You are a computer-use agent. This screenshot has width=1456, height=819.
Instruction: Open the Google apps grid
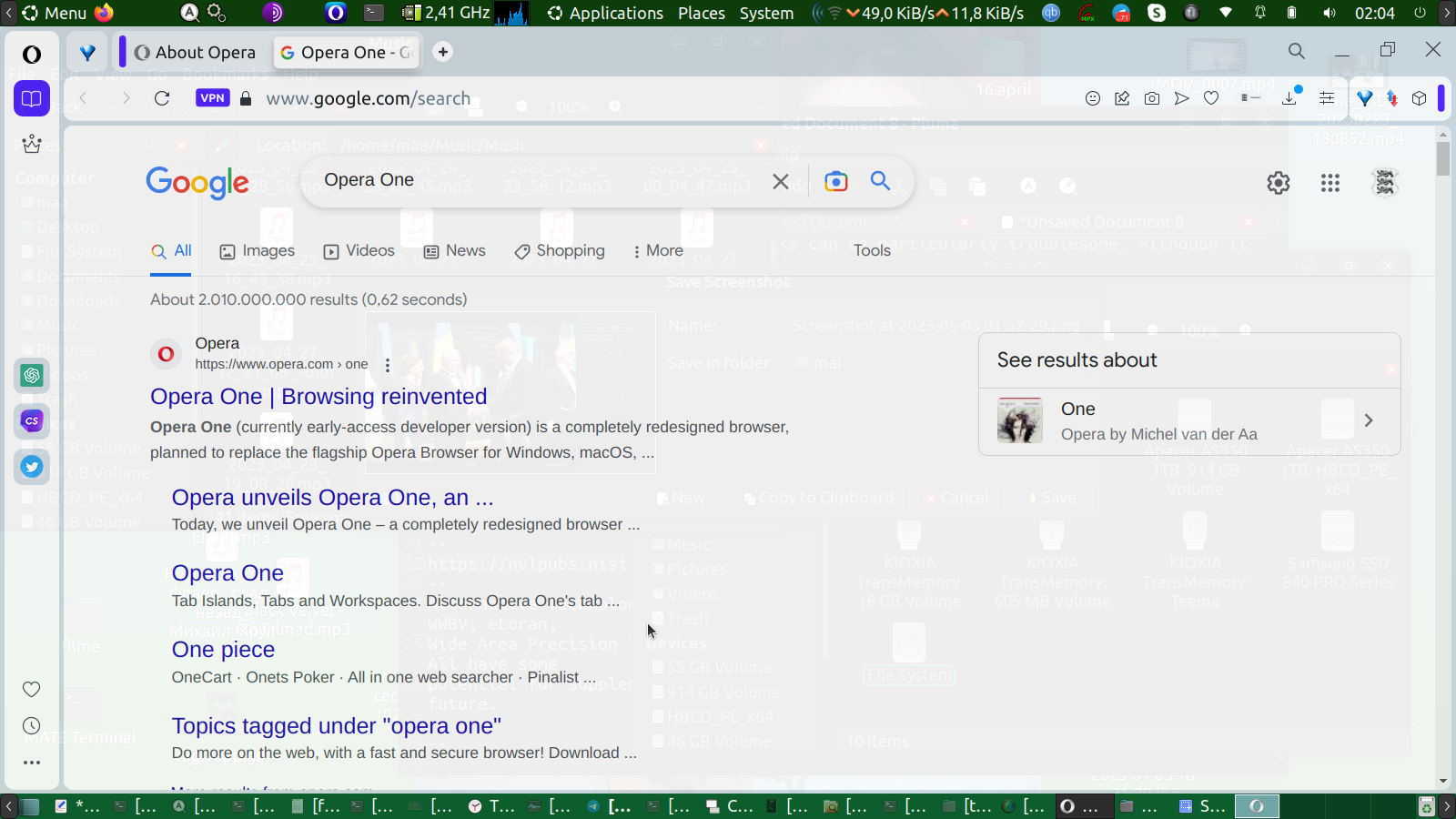(x=1330, y=183)
